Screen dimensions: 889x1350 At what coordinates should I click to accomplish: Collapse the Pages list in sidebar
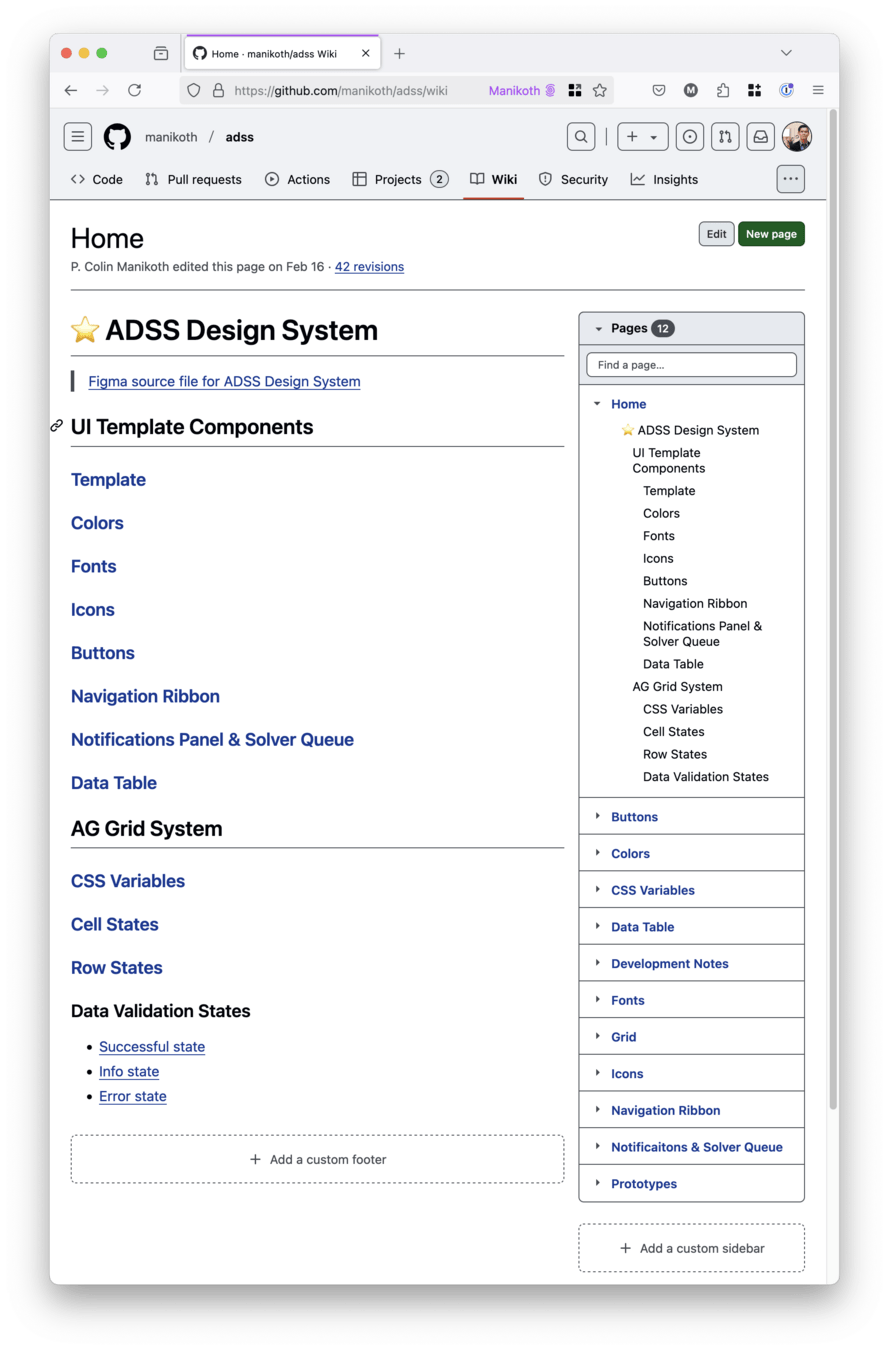tap(599, 328)
